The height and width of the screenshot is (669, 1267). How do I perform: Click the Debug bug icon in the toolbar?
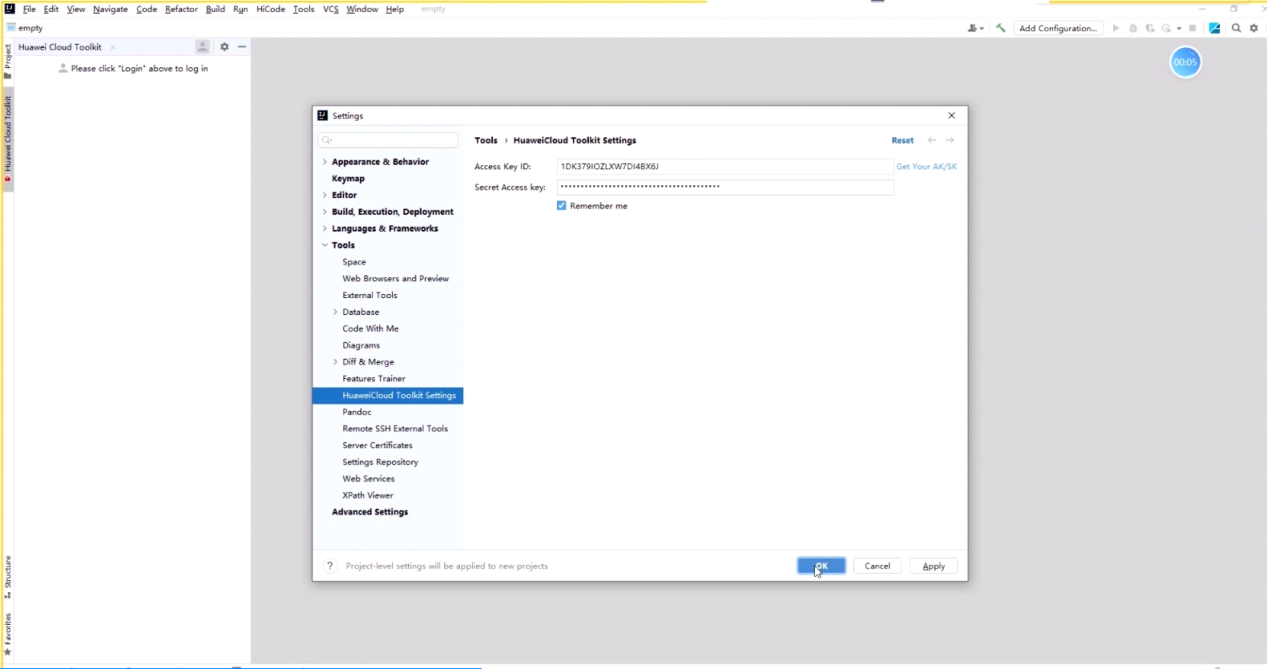click(1133, 28)
